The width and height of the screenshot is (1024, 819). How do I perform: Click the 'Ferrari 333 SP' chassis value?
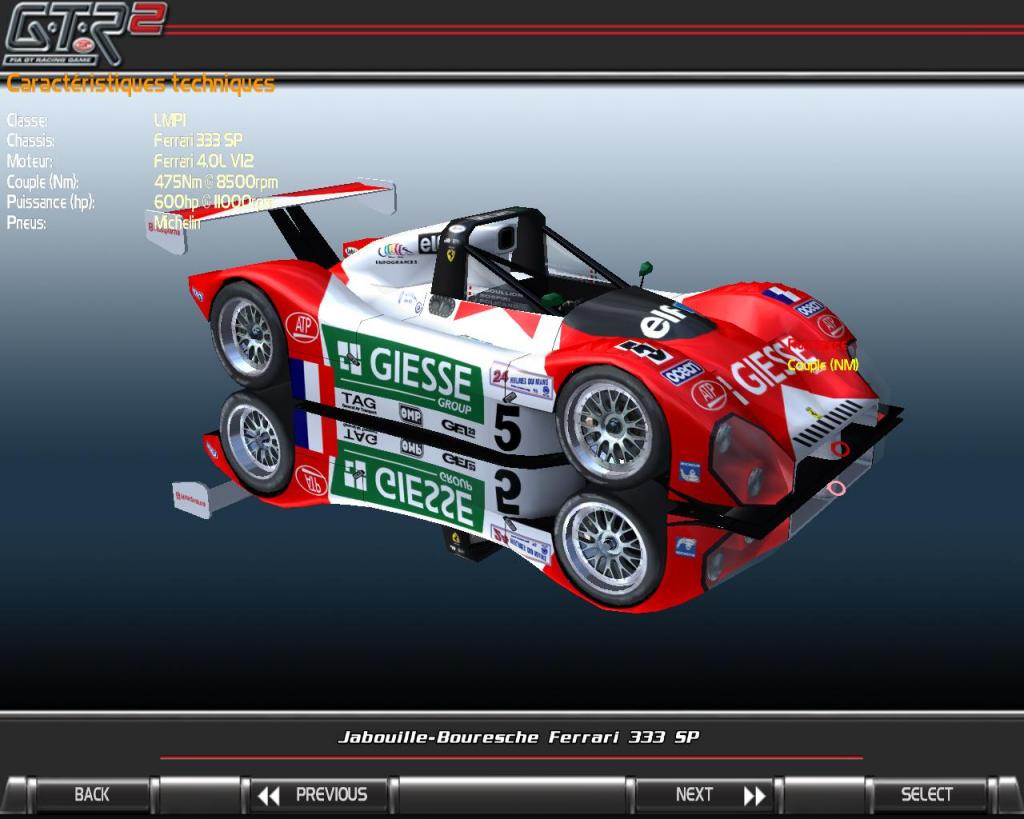[198, 140]
